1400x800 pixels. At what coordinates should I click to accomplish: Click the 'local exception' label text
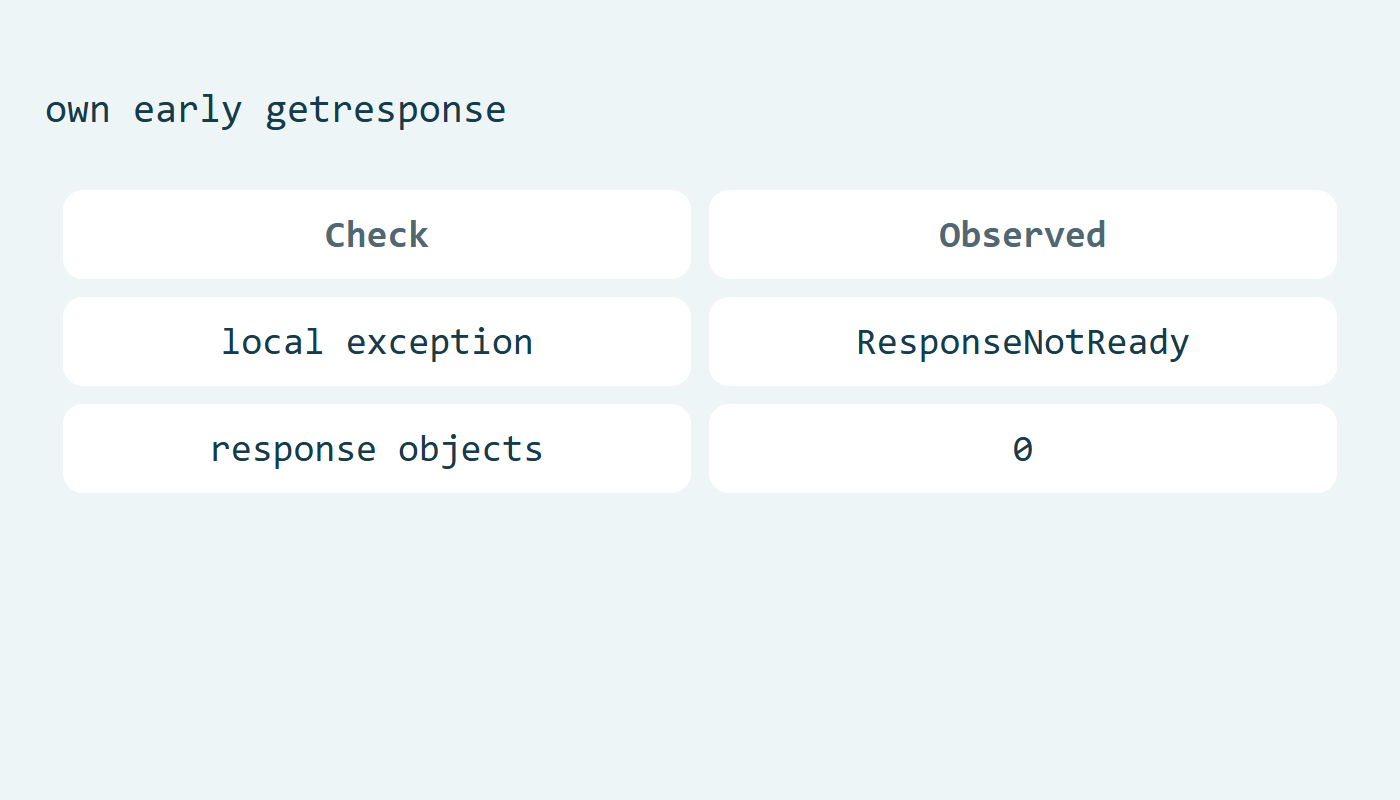[377, 343]
